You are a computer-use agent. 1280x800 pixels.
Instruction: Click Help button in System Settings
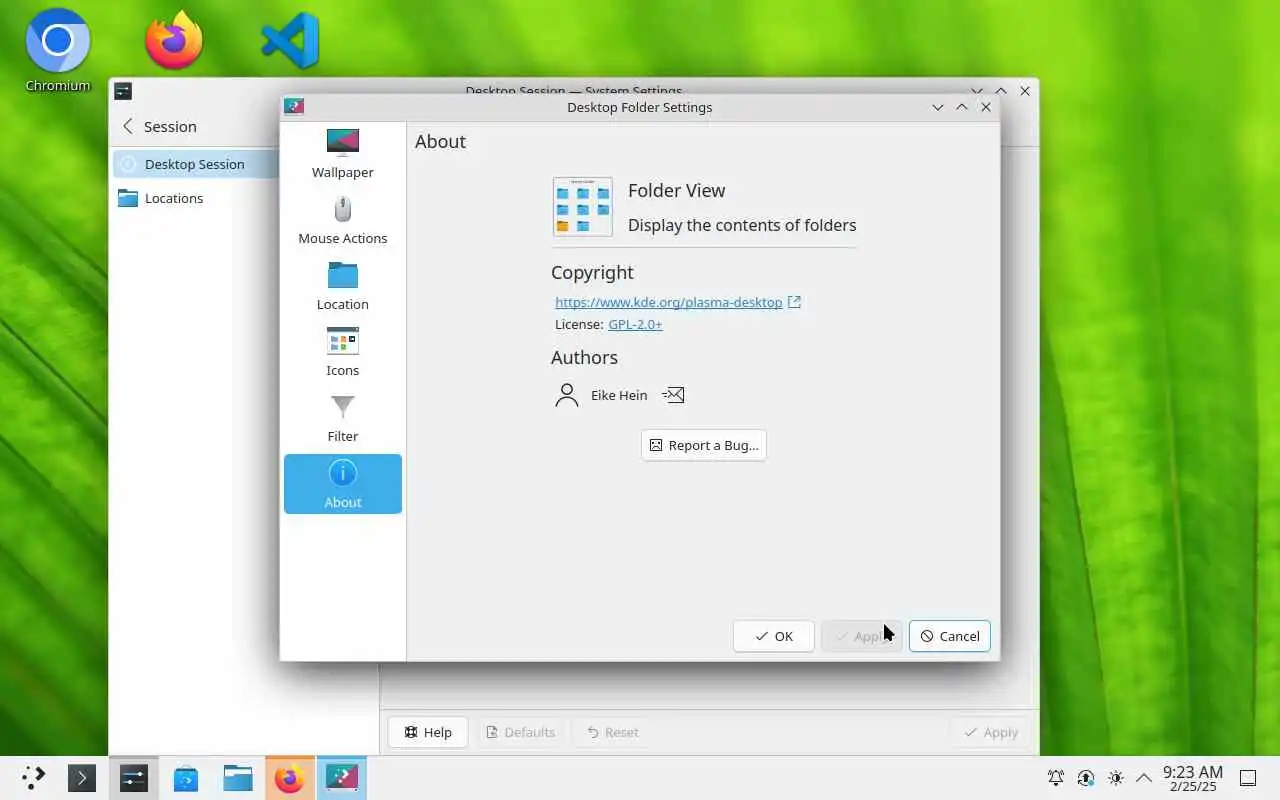tap(427, 732)
